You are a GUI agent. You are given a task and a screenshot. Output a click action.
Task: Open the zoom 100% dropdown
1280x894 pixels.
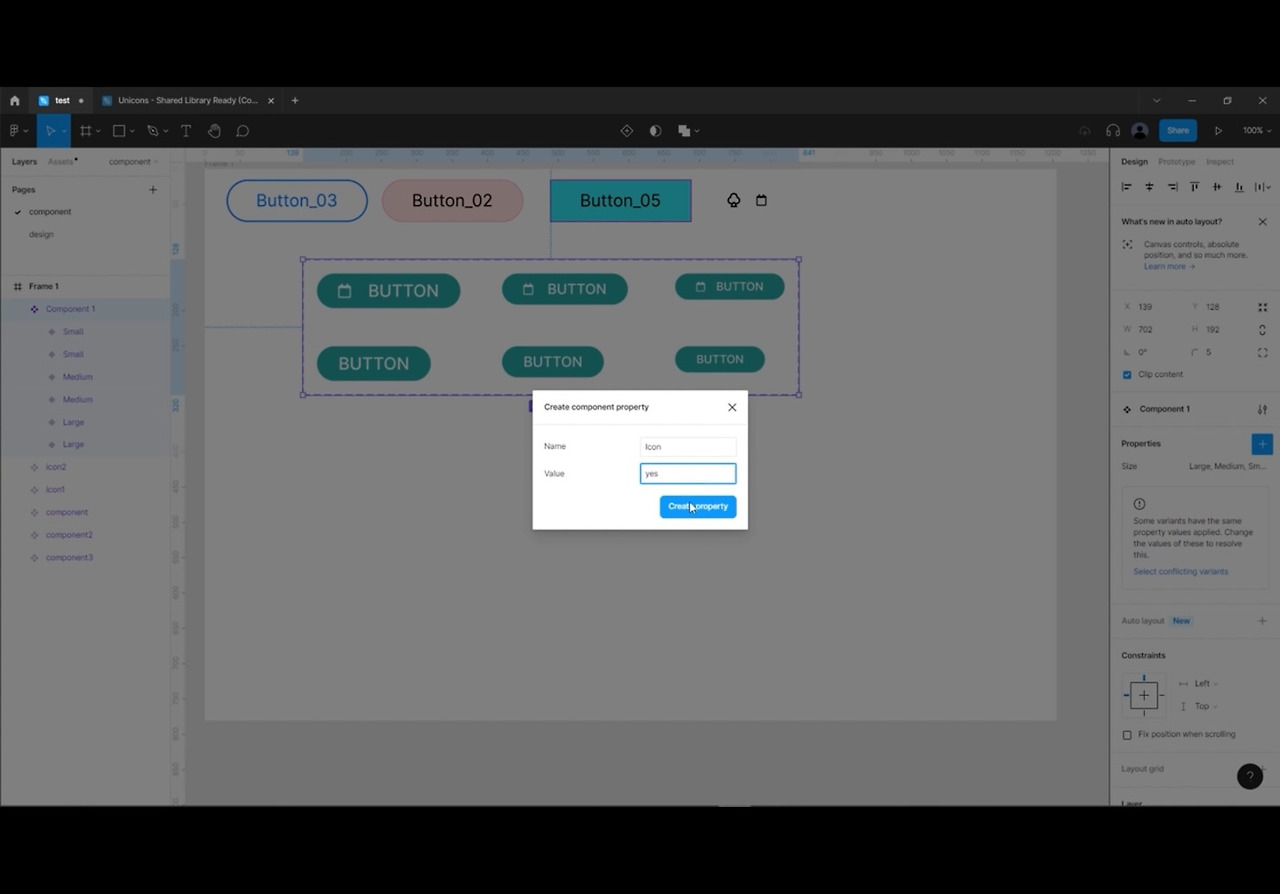tap(1257, 131)
